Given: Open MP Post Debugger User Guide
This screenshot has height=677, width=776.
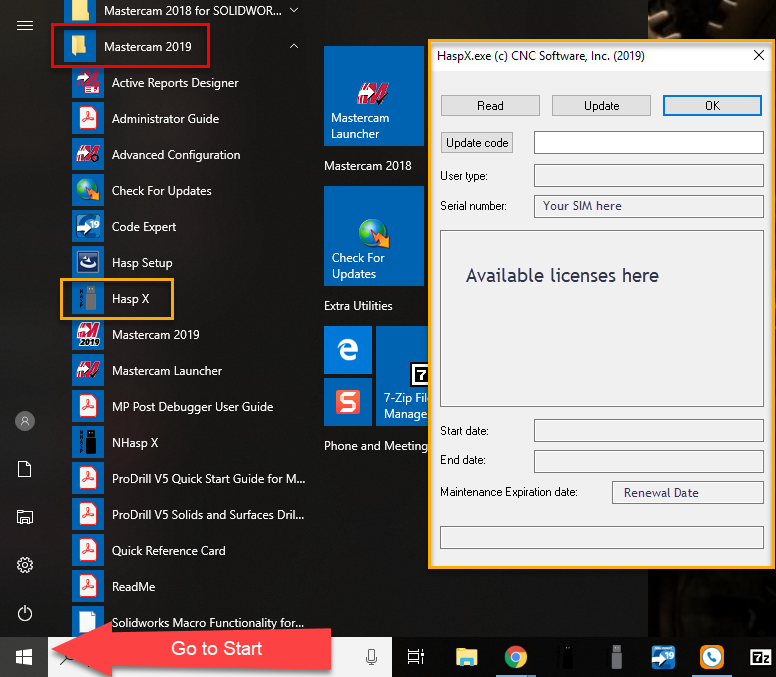Looking at the screenshot, I should [x=188, y=407].
